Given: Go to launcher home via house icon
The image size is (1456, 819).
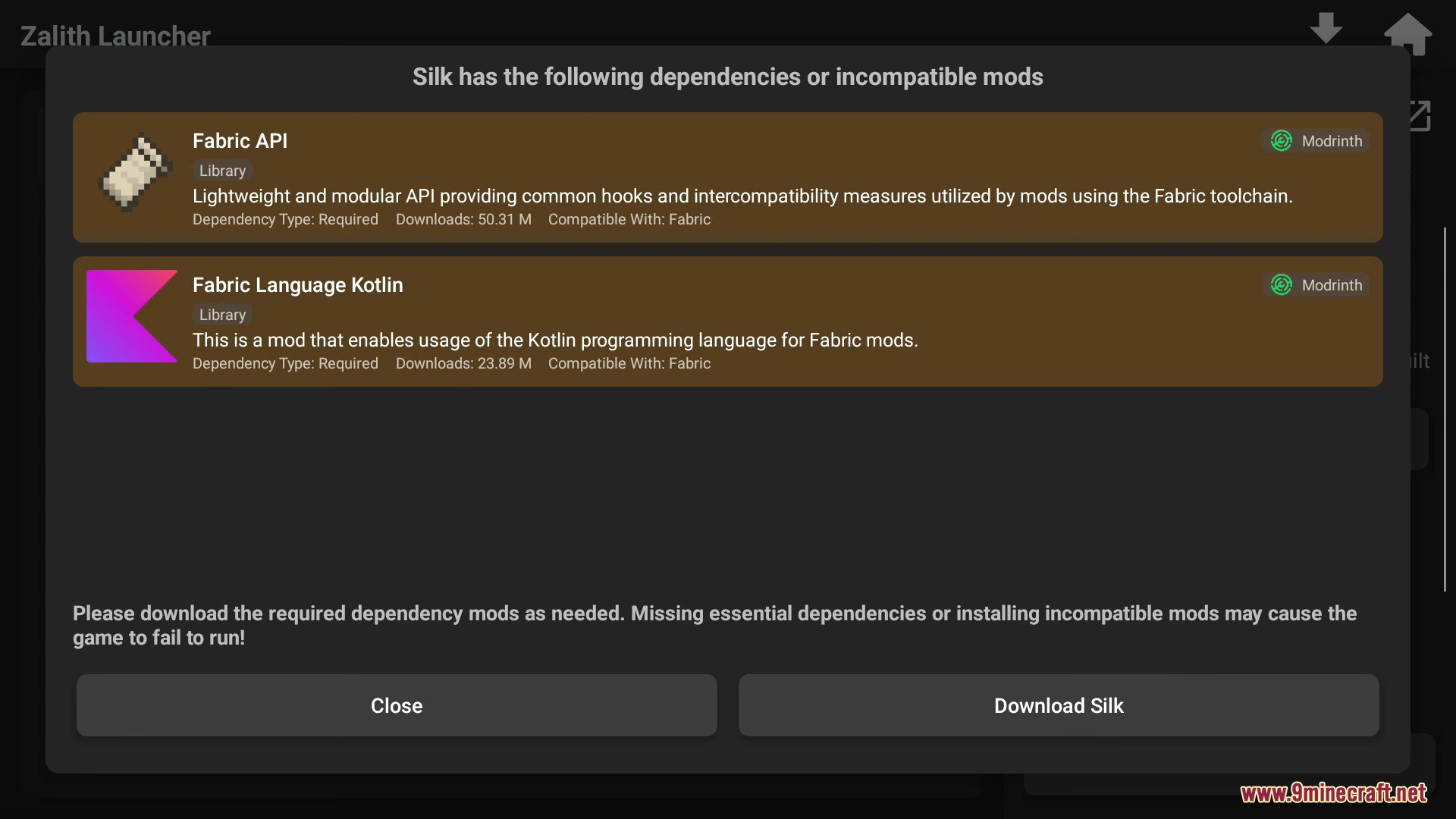Looking at the screenshot, I should click(x=1407, y=33).
